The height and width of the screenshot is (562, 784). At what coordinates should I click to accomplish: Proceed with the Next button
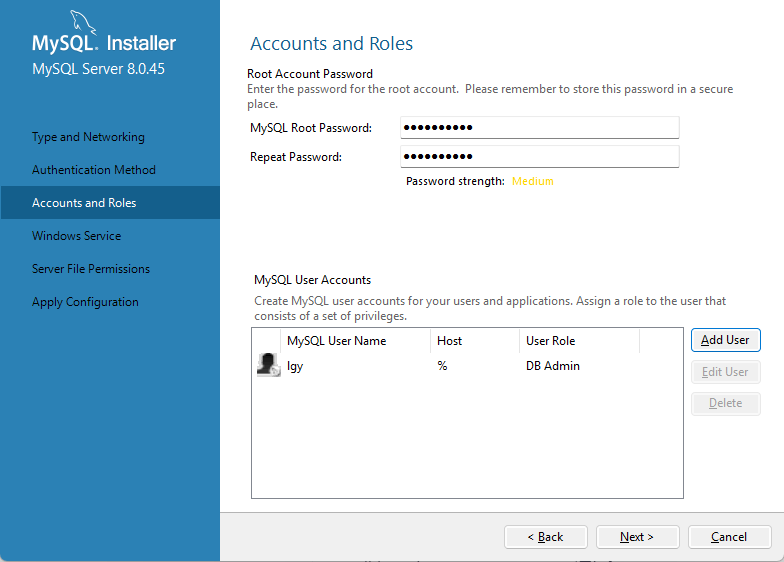point(638,537)
